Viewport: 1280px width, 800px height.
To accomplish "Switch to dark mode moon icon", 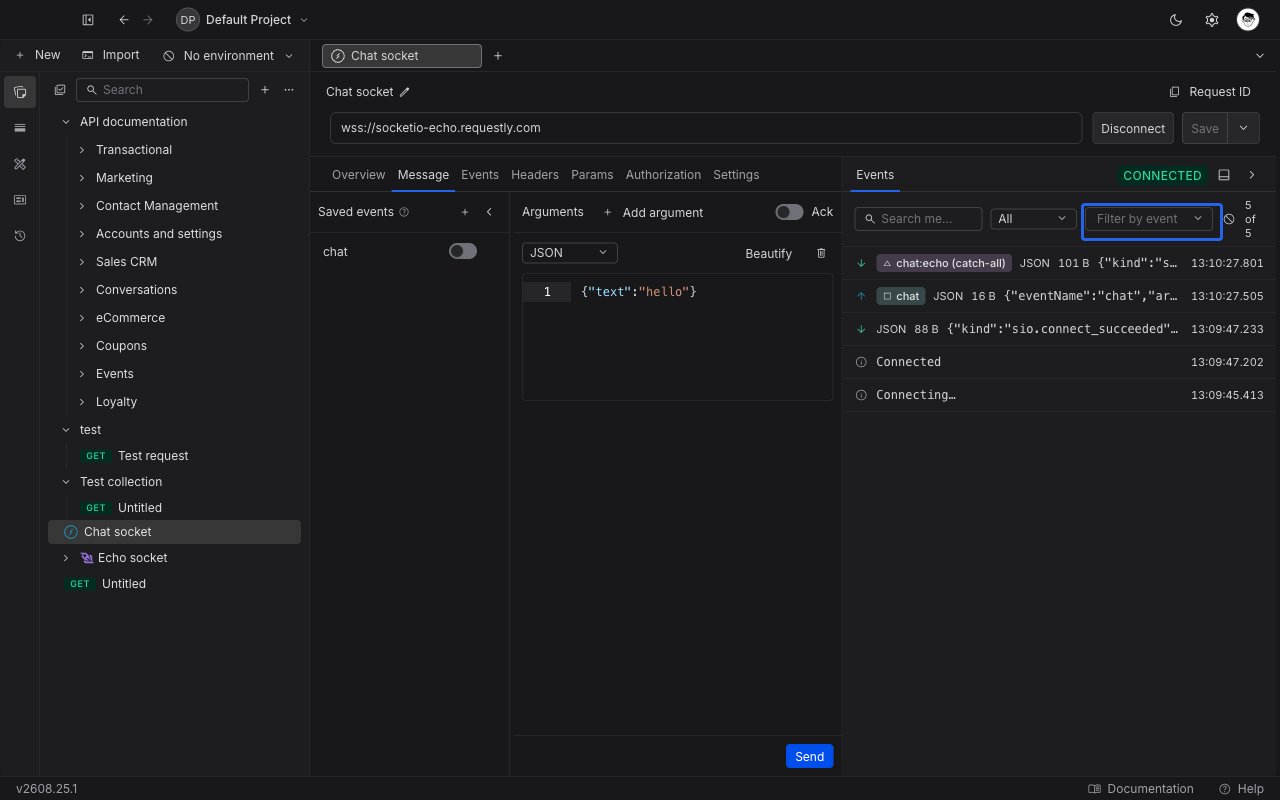I will [1176, 20].
